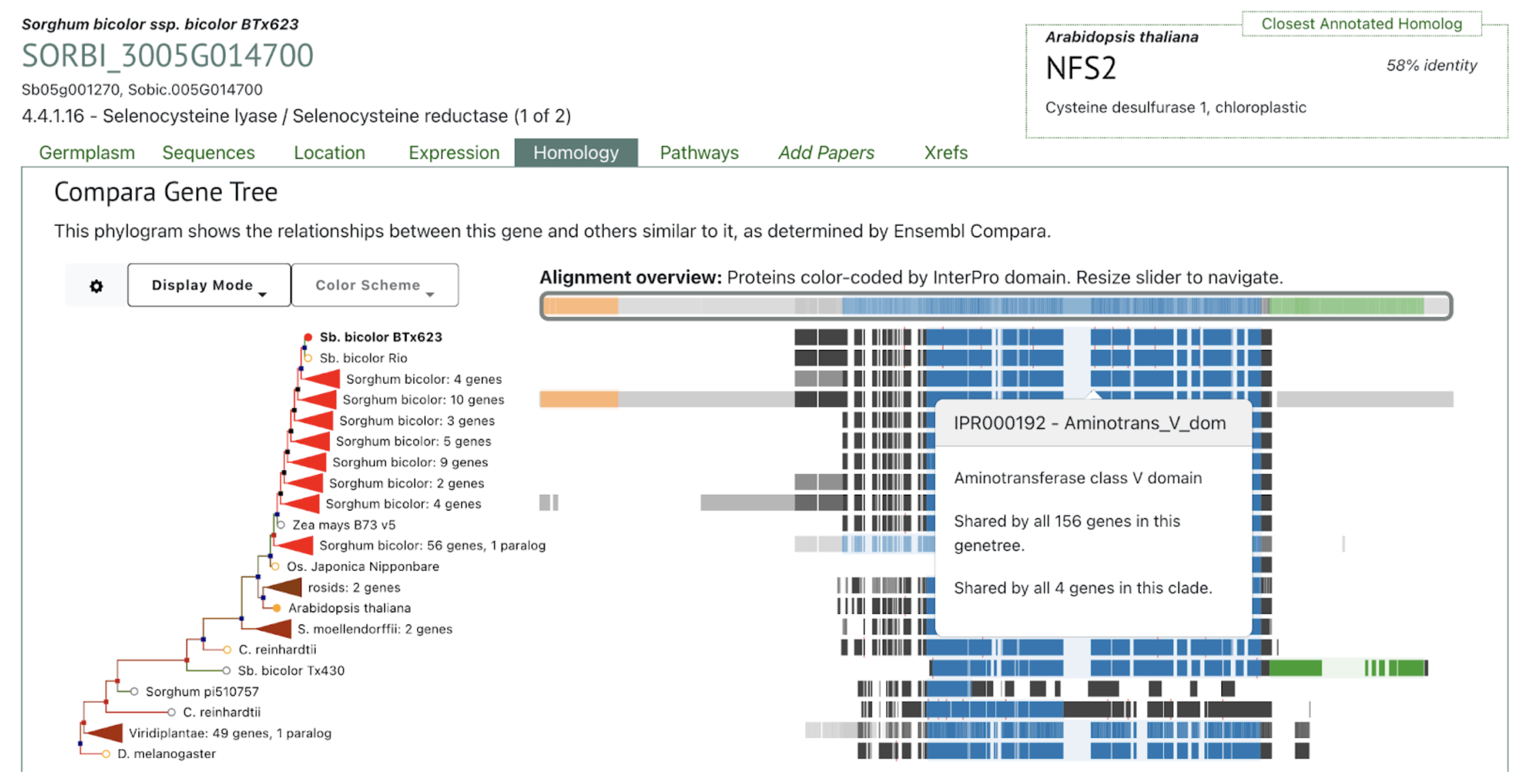Screen dimensions: 1522x784
Task: Expand Viridiplantae 49 genes clade triangle
Action: (x=107, y=733)
